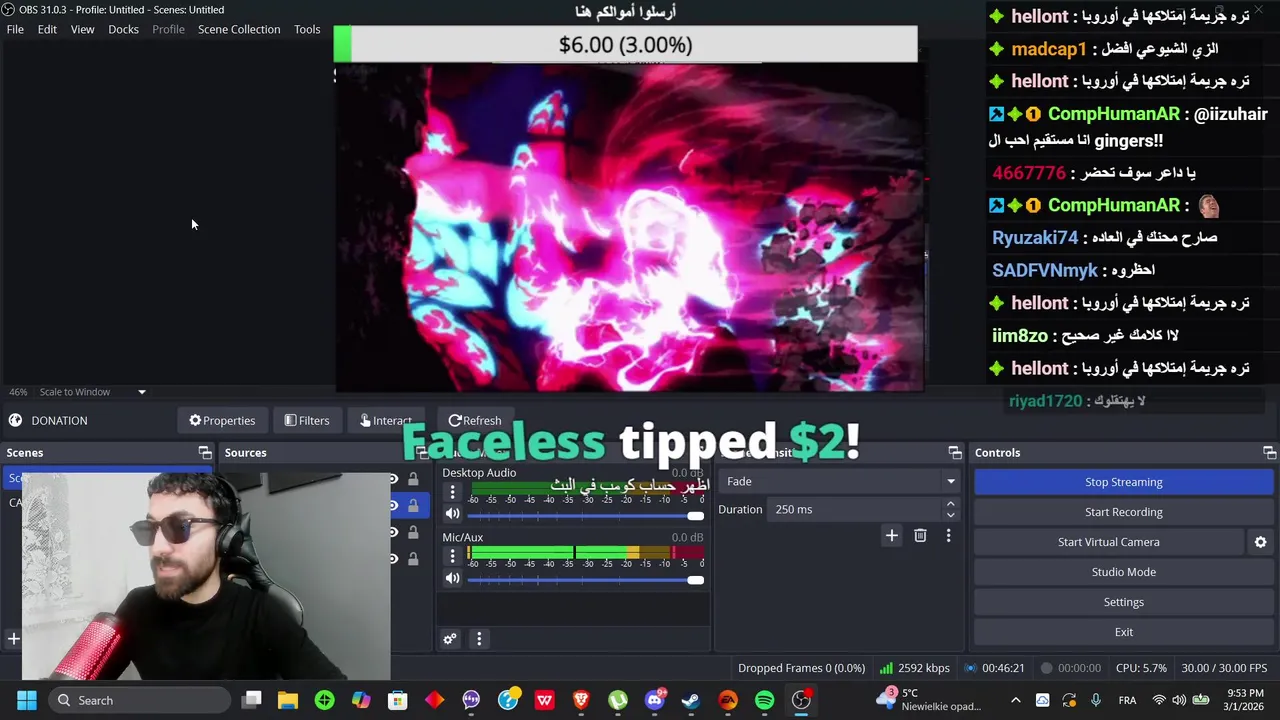Click the Exit button in Controls
Viewport: 1280px width, 720px height.
1123,632
